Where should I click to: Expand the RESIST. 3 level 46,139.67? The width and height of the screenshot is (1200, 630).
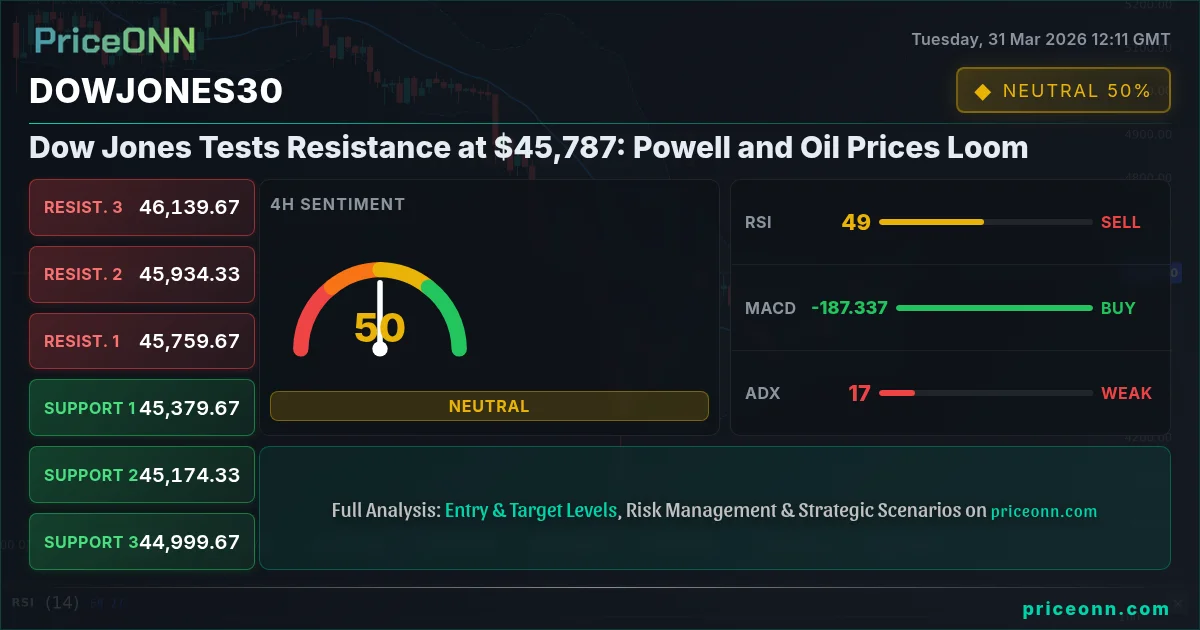pyautogui.click(x=141, y=207)
